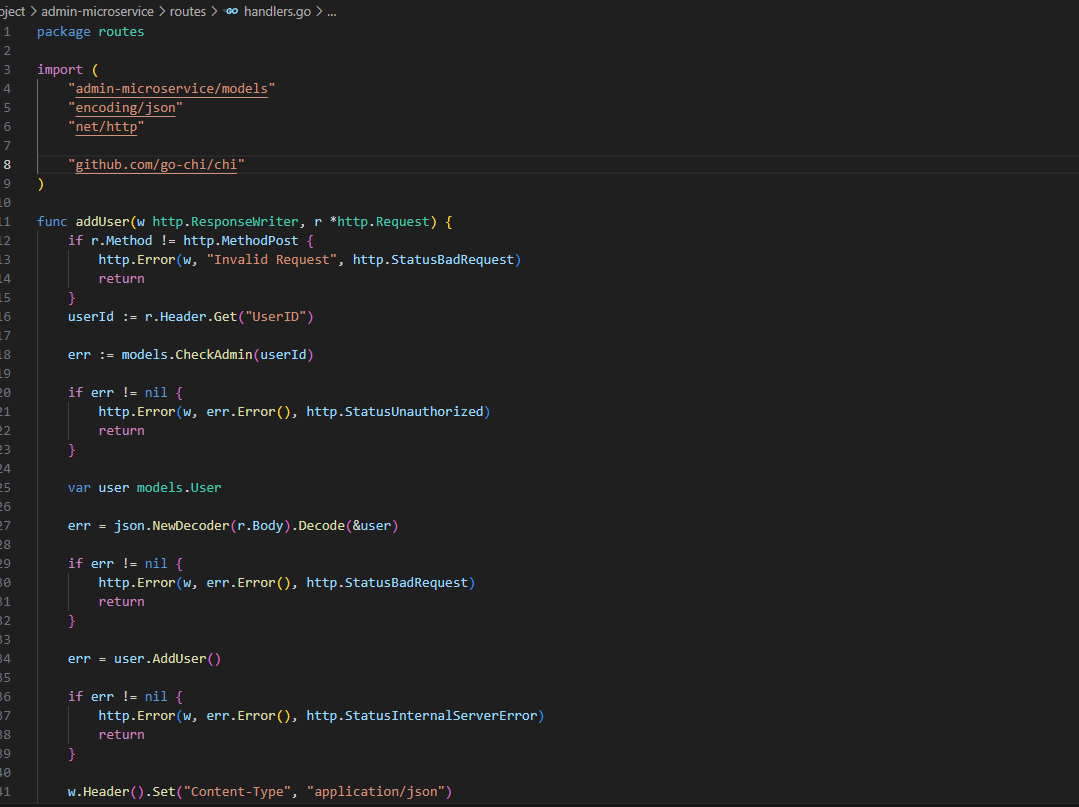The height and width of the screenshot is (807, 1079).
Task: Click the *http.Request parameter type
Action: [x=380, y=222]
